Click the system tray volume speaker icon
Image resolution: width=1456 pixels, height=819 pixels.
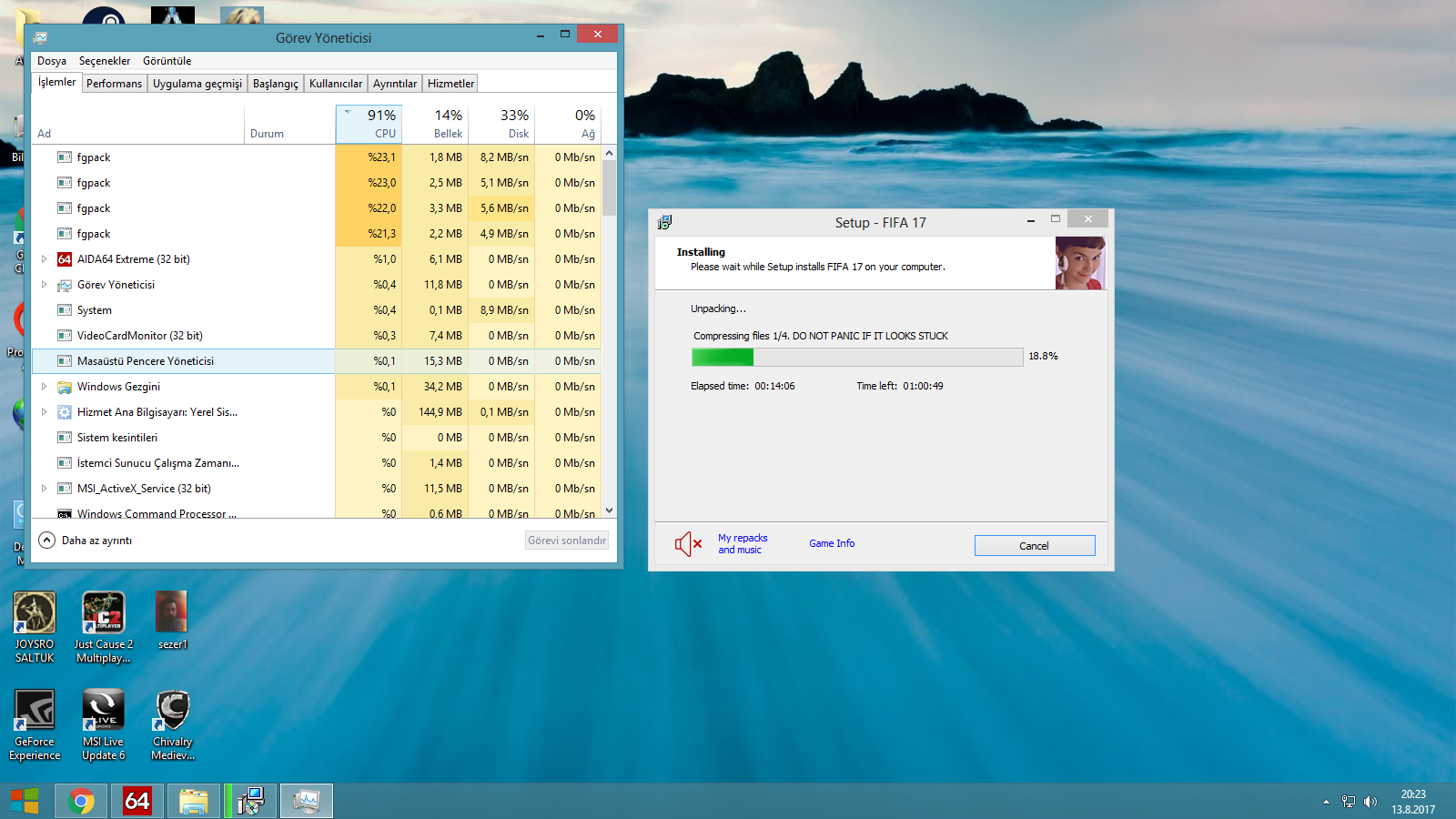1370,802
